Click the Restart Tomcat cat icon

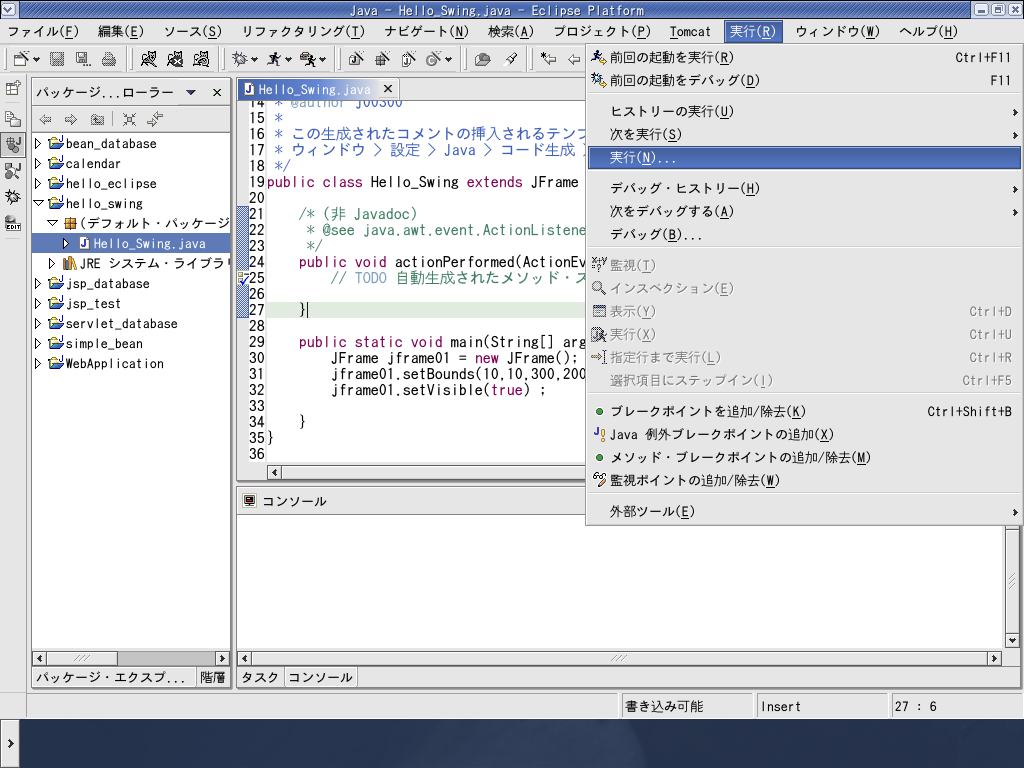(201, 59)
